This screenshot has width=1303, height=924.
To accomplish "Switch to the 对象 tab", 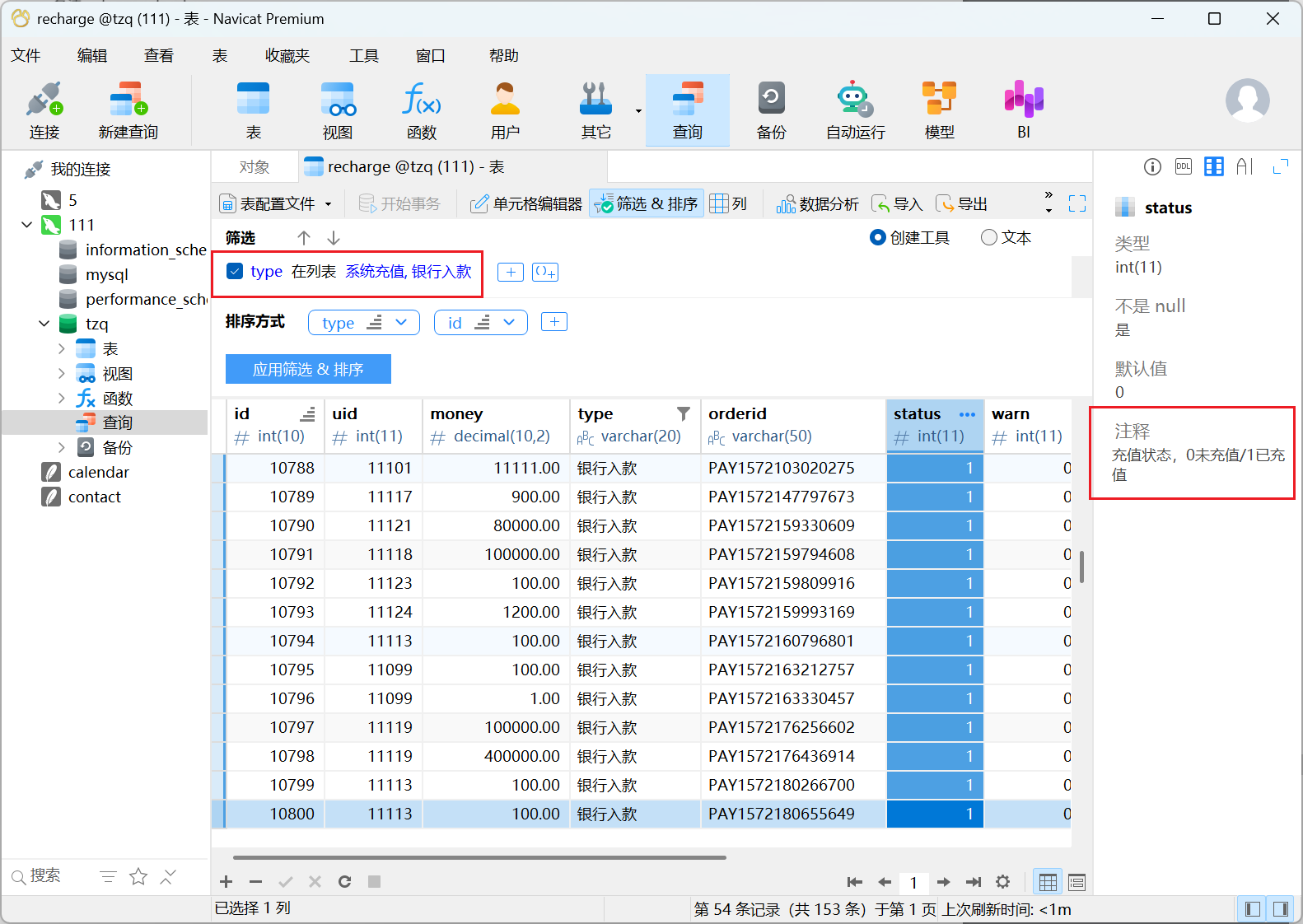I will pyautogui.click(x=254, y=167).
